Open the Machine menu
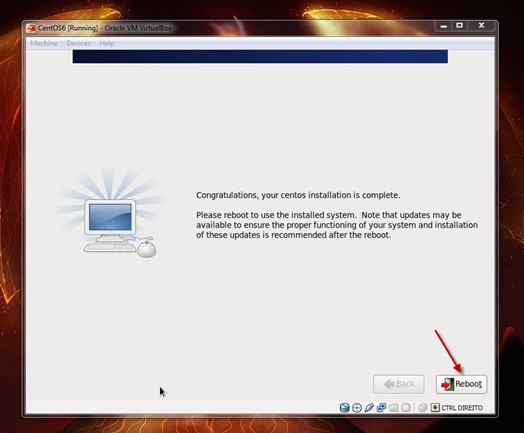Screen dimensions: 524x433 [x=44, y=43]
